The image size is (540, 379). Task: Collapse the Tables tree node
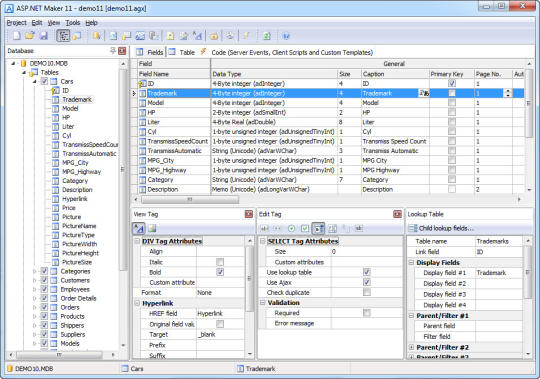click(x=24, y=72)
